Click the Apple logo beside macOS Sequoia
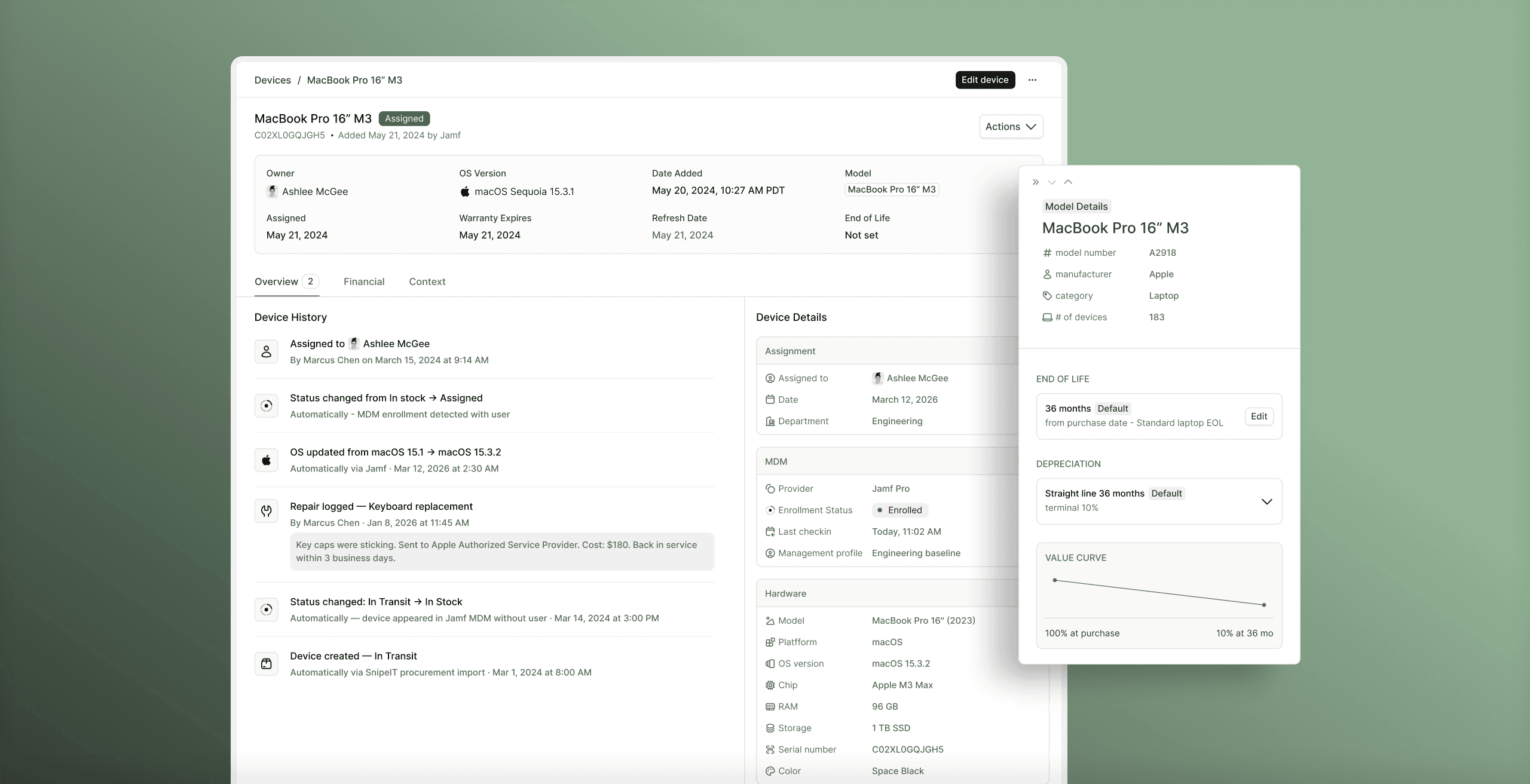 coord(465,191)
